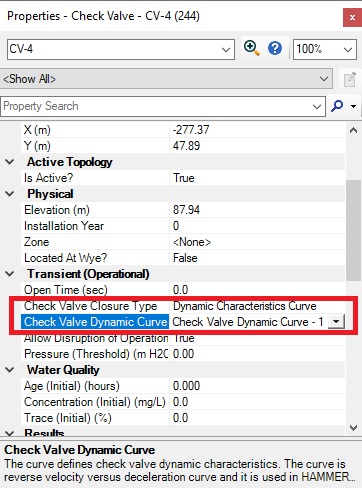The width and height of the screenshot is (362, 488).
Task: Click the Zoom To element magnifier icon
Action: (252, 48)
